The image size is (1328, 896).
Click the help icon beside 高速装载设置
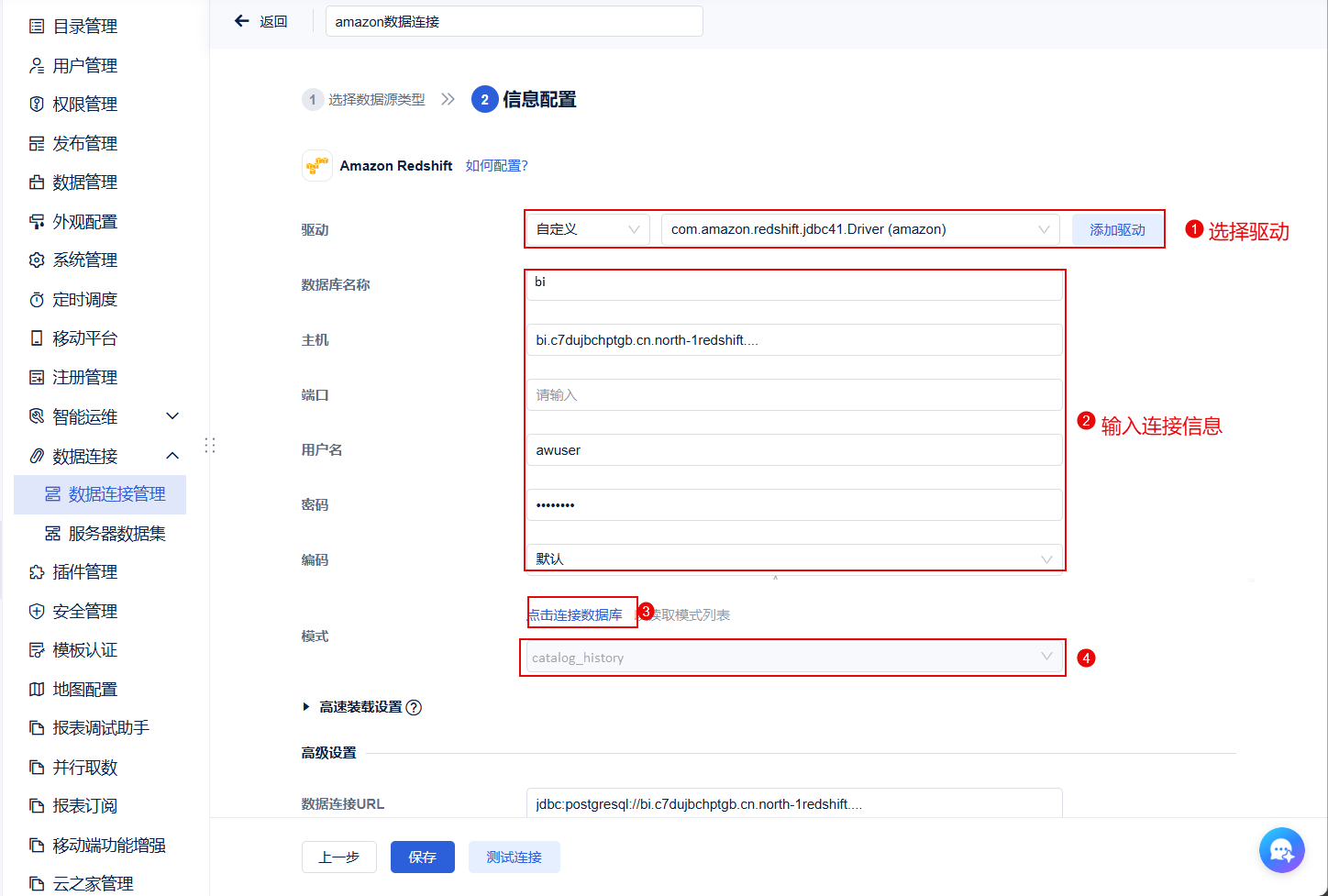(x=414, y=707)
